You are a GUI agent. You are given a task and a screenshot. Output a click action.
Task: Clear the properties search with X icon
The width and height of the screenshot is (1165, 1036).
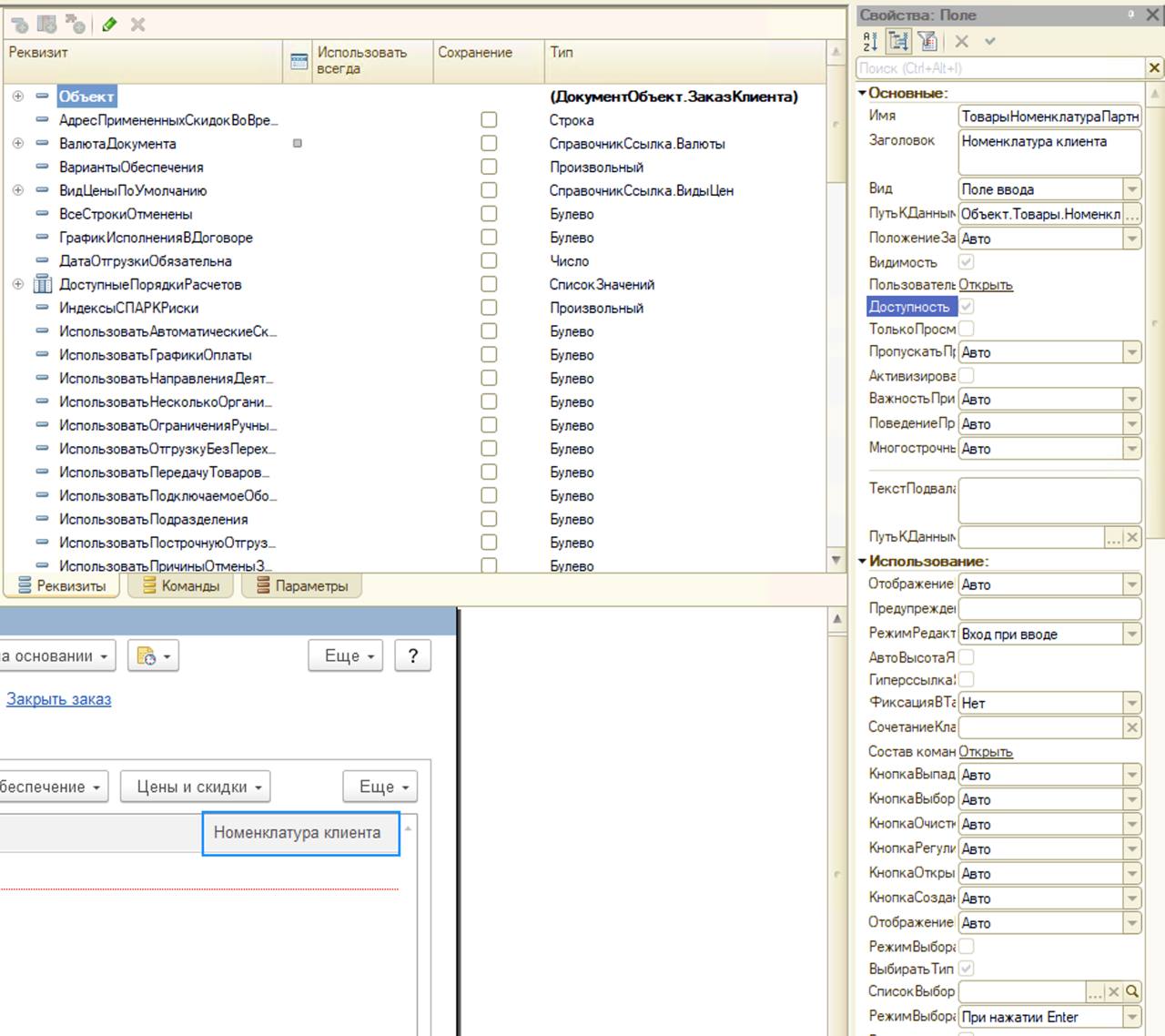point(1154,68)
